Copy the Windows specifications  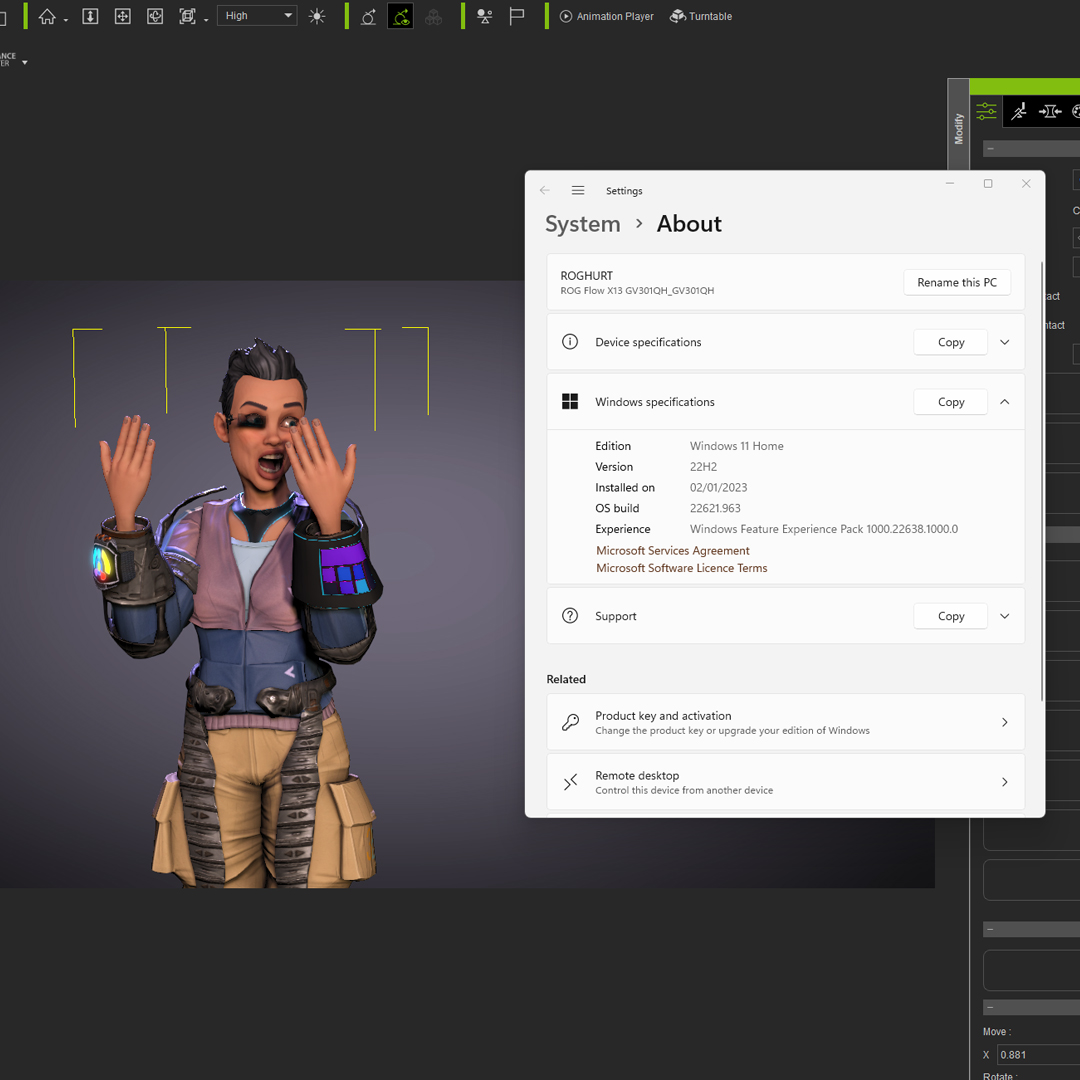[951, 402]
